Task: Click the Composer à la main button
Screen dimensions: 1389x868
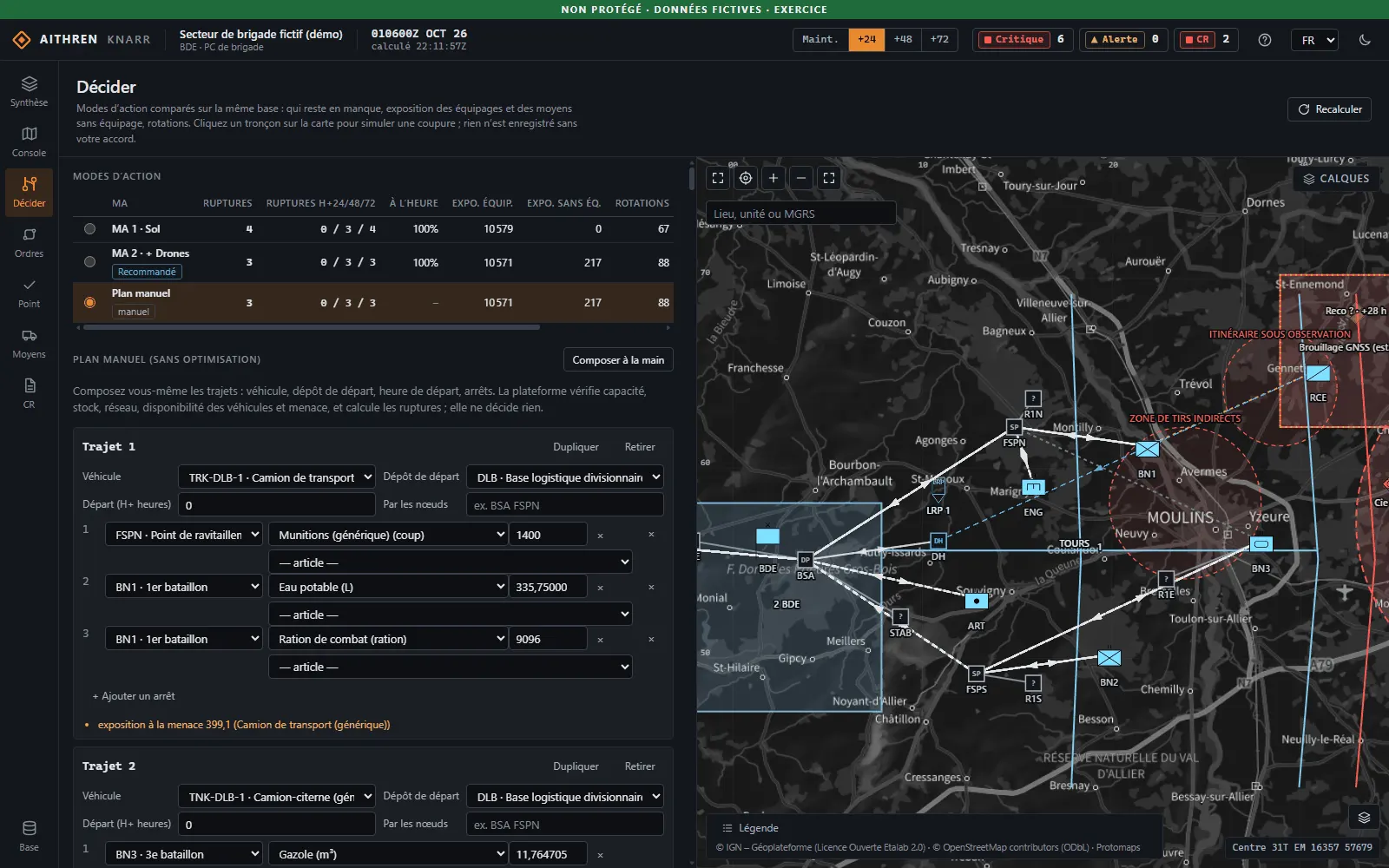Action: click(618, 360)
